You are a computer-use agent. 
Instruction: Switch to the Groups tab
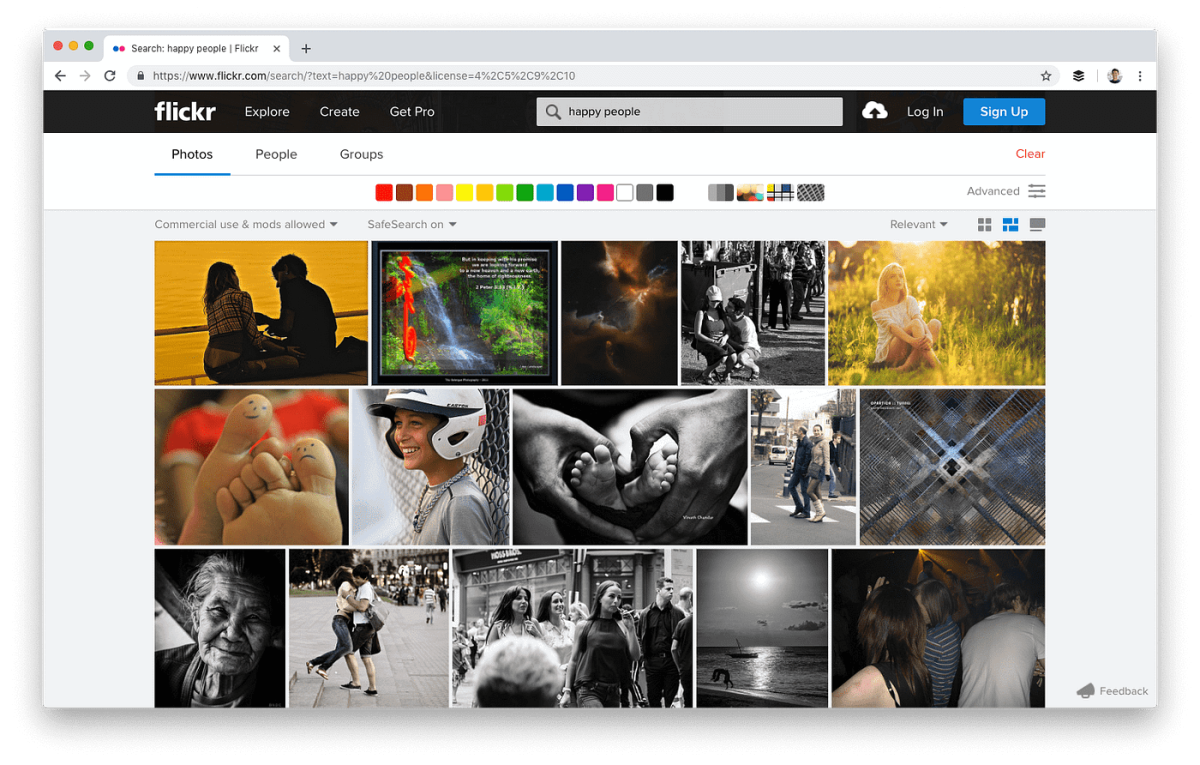click(x=361, y=155)
